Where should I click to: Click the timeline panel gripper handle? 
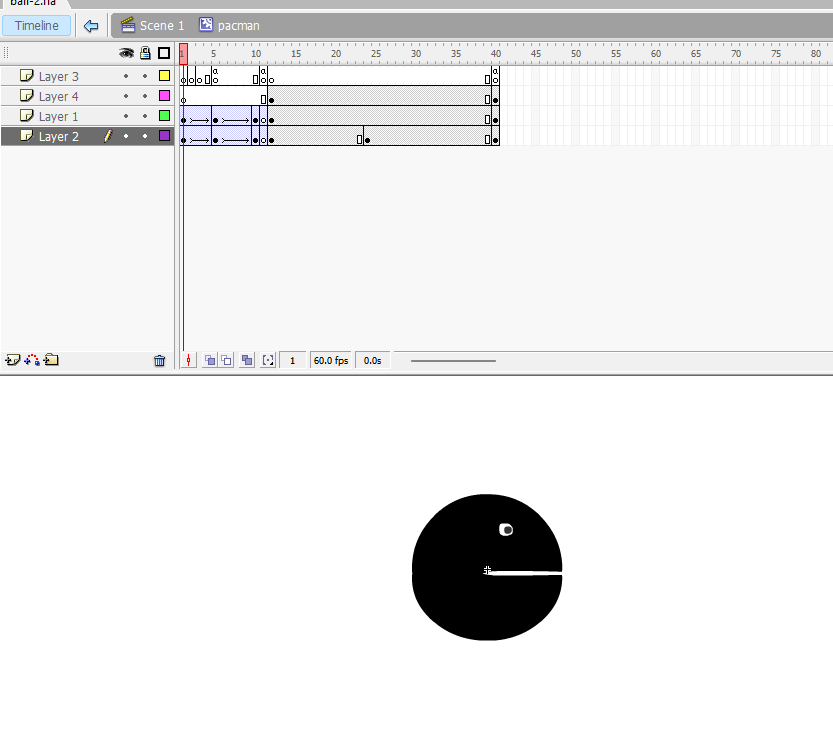6,53
